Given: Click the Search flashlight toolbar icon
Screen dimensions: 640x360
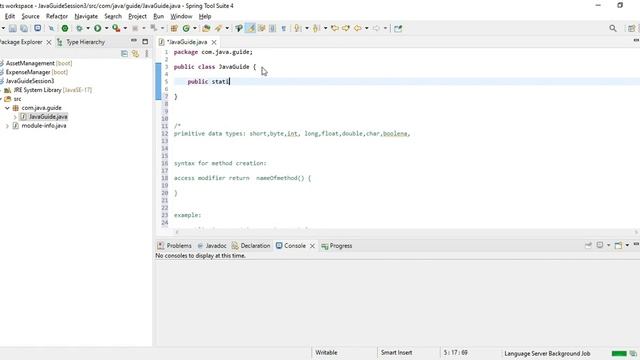Looking at the screenshot, I should pyautogui.click(x=218, y=28).
